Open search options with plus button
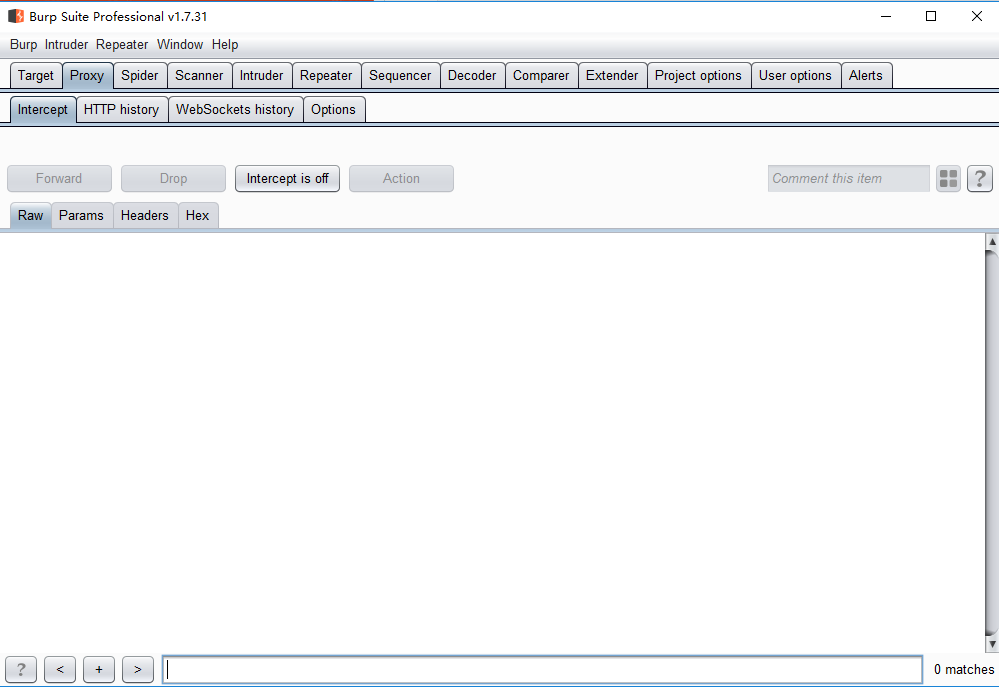This screenshot has height=687, width=999. point(99,669)
